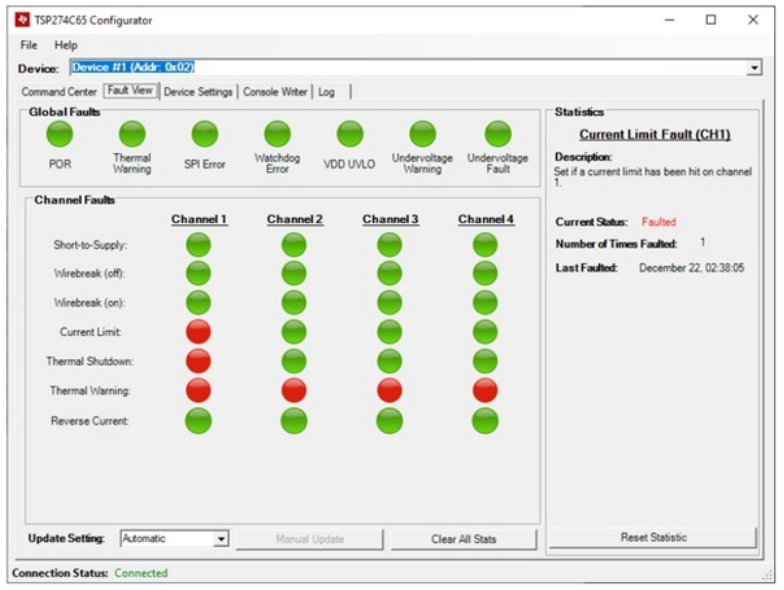The width and height of the screenshot is (784, 590).
Task: Open the Help menu
Action: point(66,45)
